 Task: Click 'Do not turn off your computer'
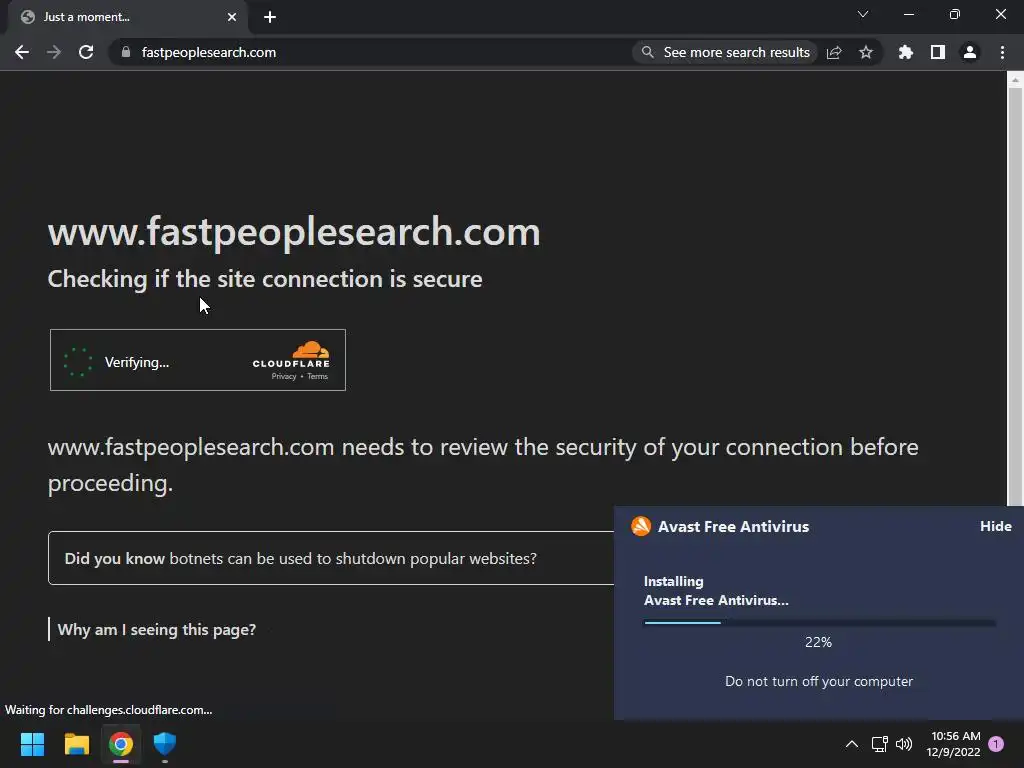click(819, 681)
